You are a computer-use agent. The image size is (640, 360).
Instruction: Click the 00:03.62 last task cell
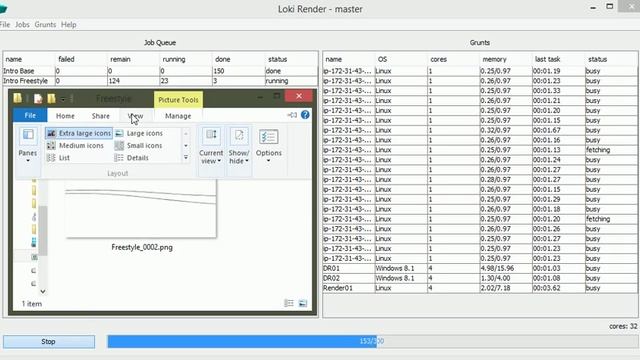(x=558, y=288)
